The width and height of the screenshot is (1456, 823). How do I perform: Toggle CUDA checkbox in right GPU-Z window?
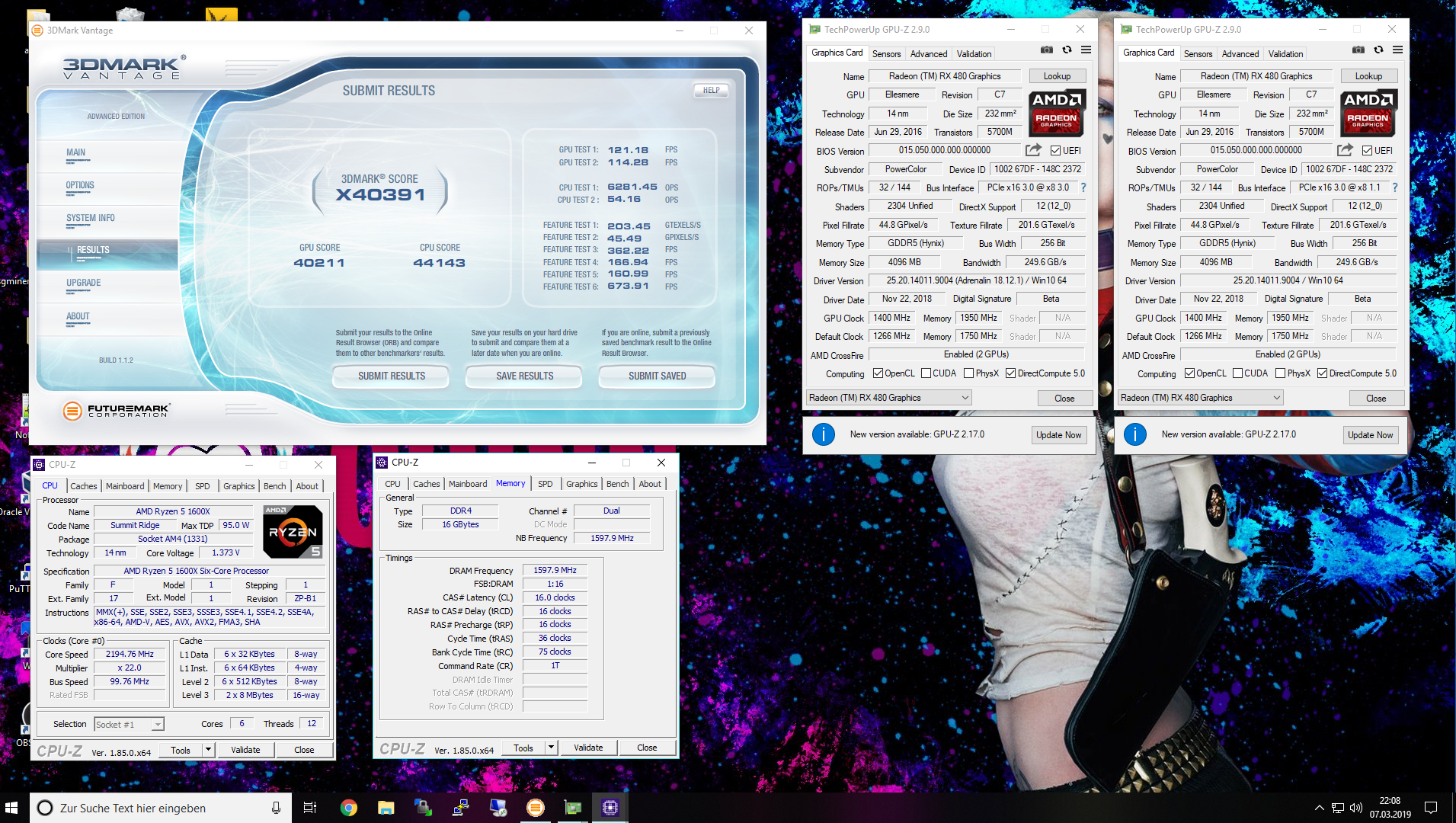tap(1237, 373)
